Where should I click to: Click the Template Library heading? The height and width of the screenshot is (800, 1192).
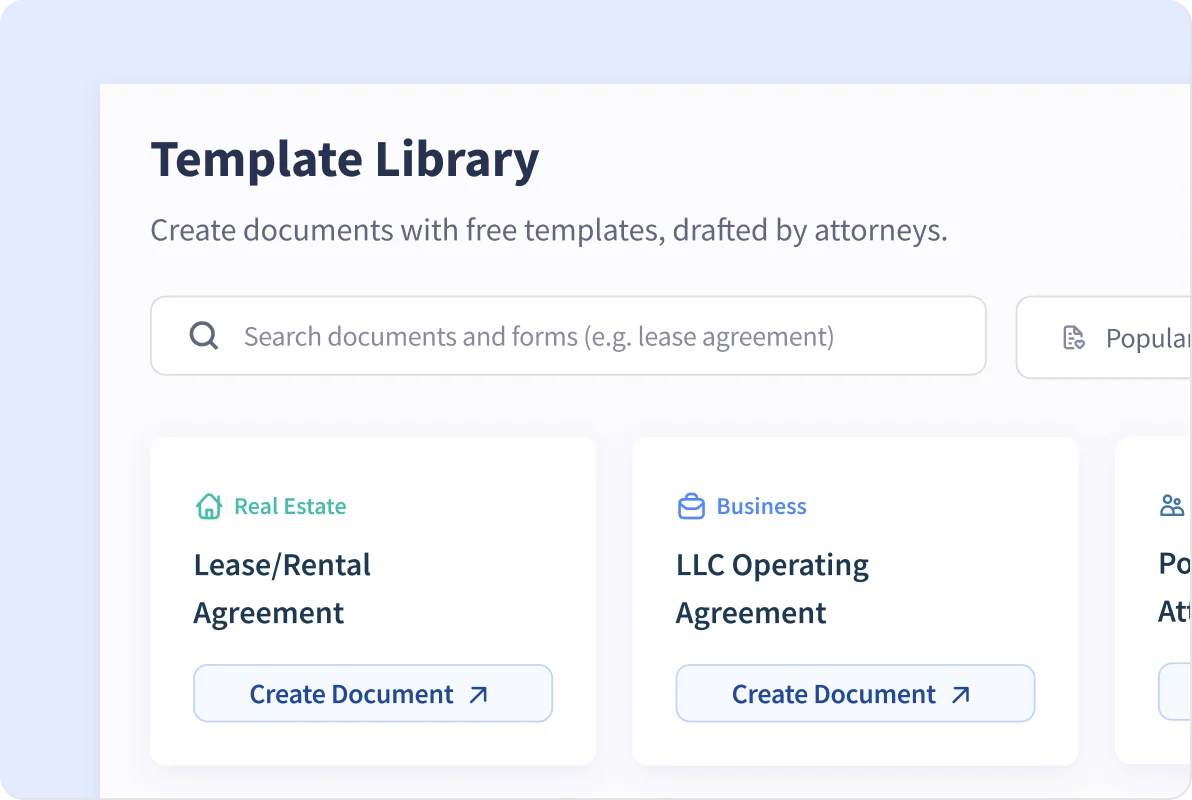click(345, 160)
